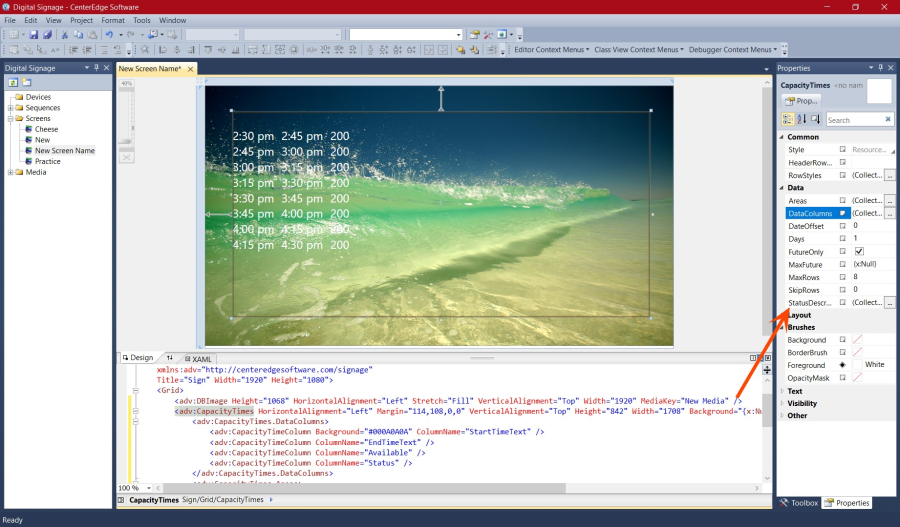This screenshot has width=900, height=527.
Task: Switch to Toolbox panel tab
Action: click(798, 503)
